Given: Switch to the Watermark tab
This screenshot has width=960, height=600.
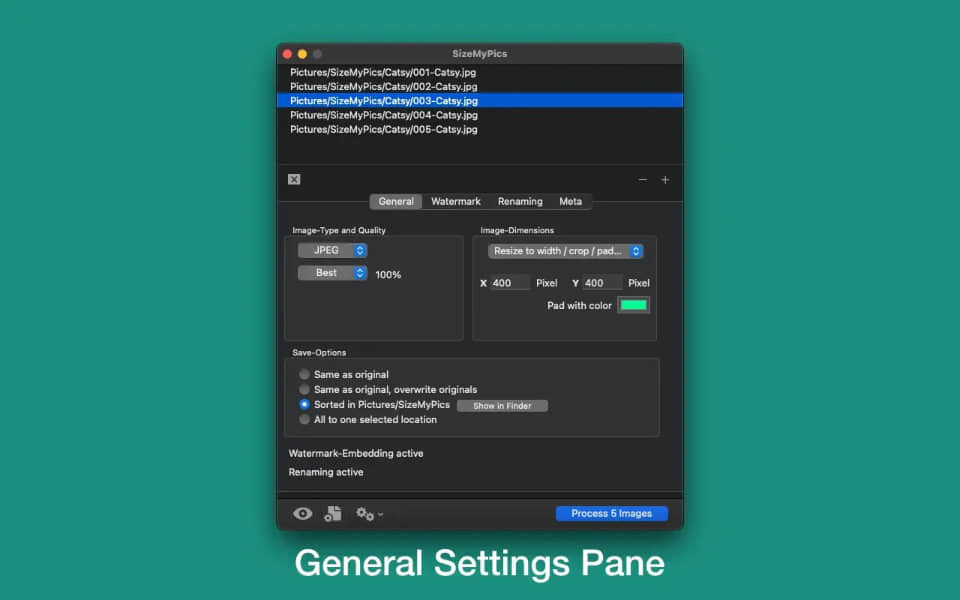Looking at the screenshot, I should pos(456,201).
